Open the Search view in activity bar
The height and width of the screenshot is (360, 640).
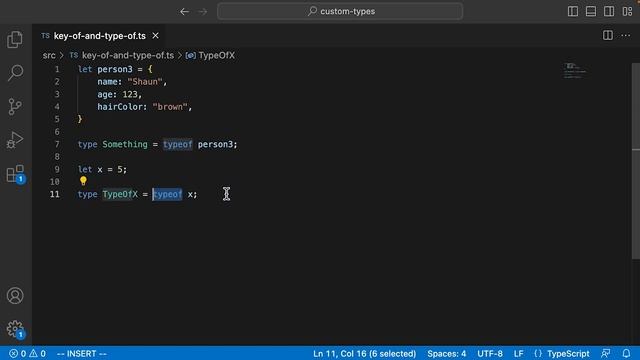click(x=15, y=73)
